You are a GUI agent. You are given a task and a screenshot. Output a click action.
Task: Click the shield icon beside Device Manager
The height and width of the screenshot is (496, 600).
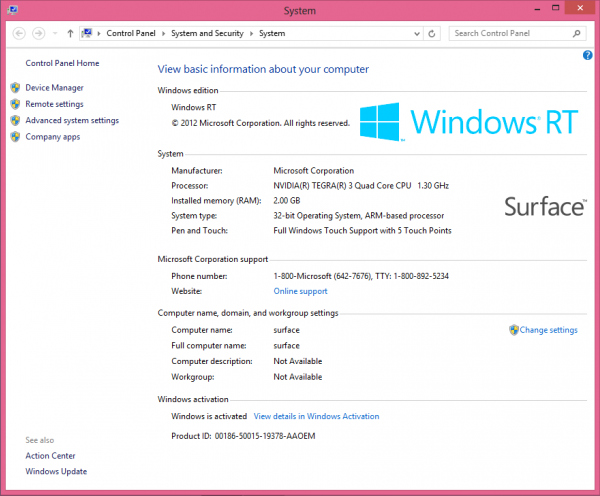coord(15,88)
